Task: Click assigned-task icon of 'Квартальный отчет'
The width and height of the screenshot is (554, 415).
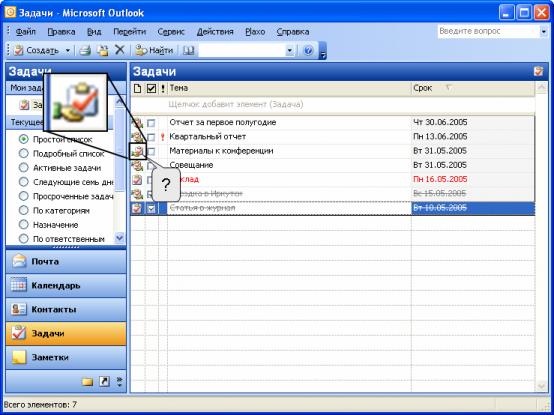Action: pos(137,137)
